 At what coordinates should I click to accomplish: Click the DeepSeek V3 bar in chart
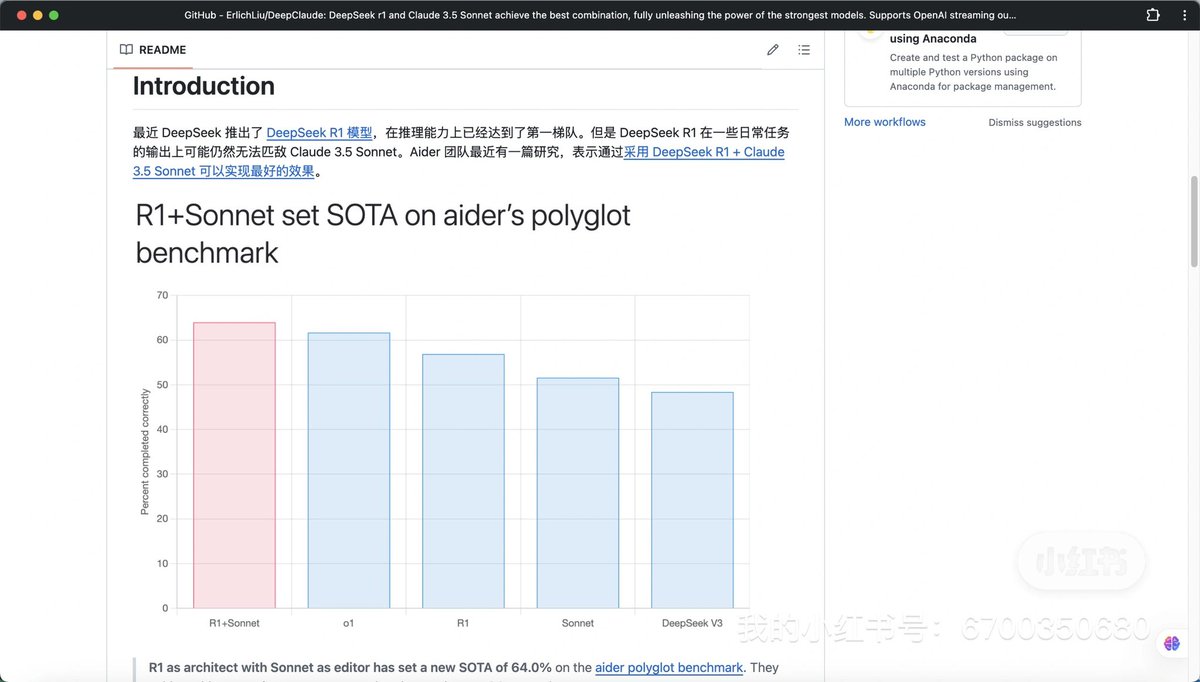click(x=692, y=500)
